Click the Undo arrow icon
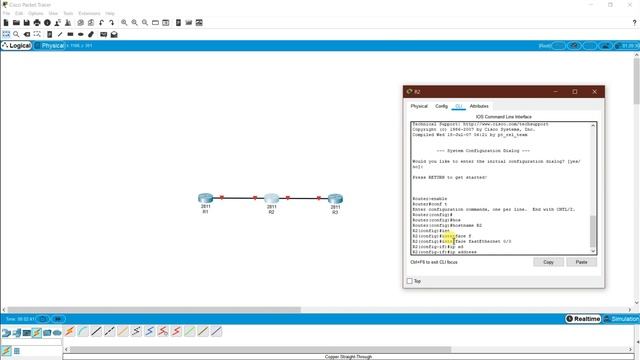Image resolution: width=640 pixels, height=360 pixels. tap(101, 23)
